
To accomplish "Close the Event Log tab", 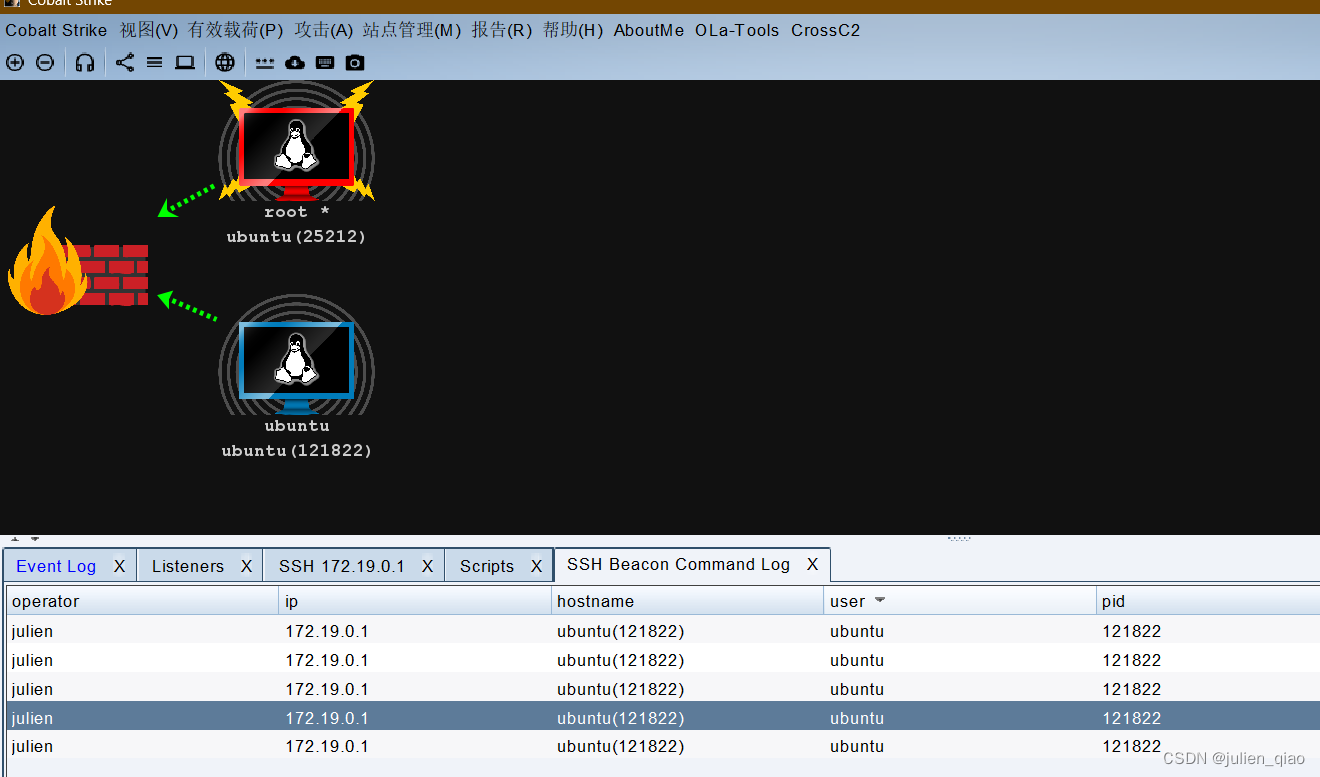I will click(119, 566).
